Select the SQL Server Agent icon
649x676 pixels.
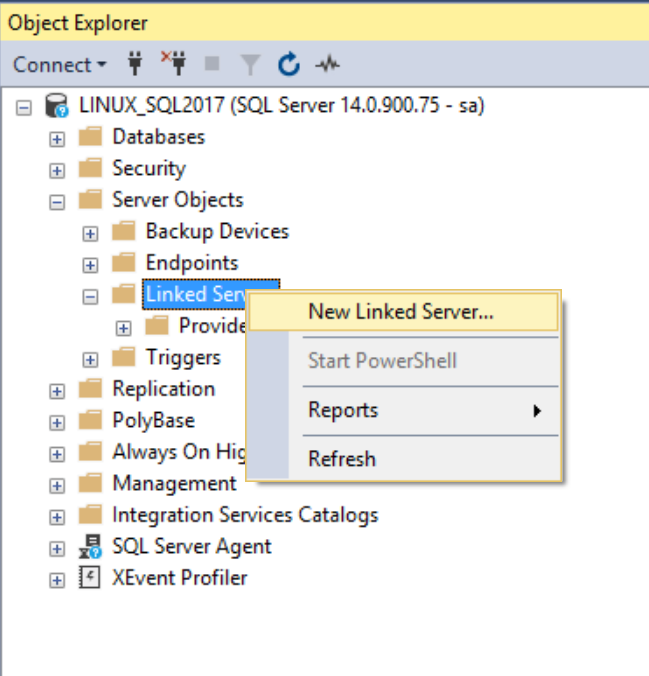[90, 547]
